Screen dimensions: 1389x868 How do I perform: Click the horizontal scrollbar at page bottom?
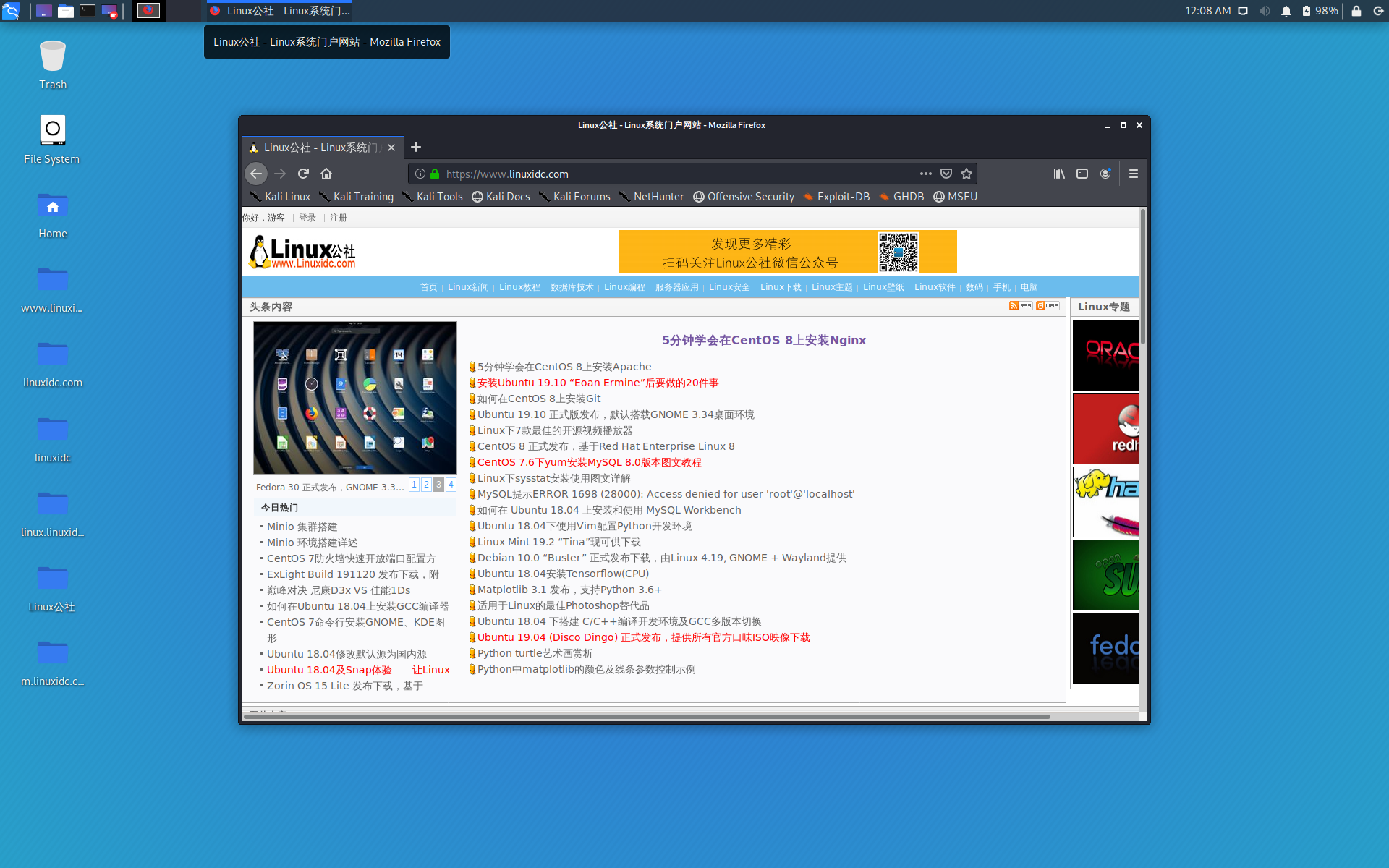(x=647, y=716)
